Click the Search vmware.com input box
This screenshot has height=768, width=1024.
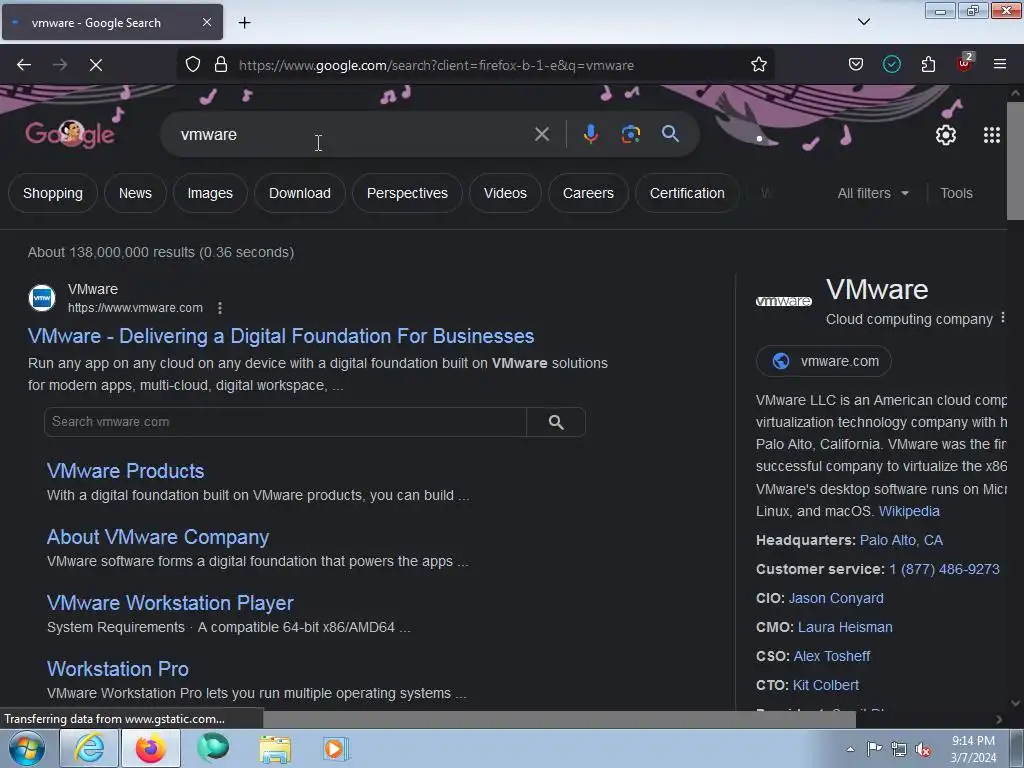click(285, 422)
